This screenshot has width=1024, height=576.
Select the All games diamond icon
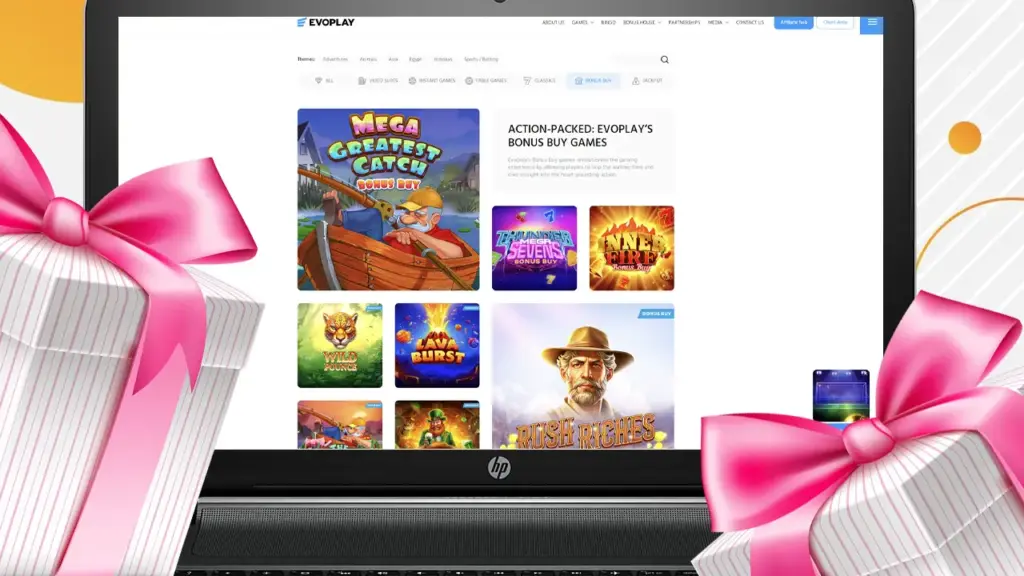[x=319, y=81]
